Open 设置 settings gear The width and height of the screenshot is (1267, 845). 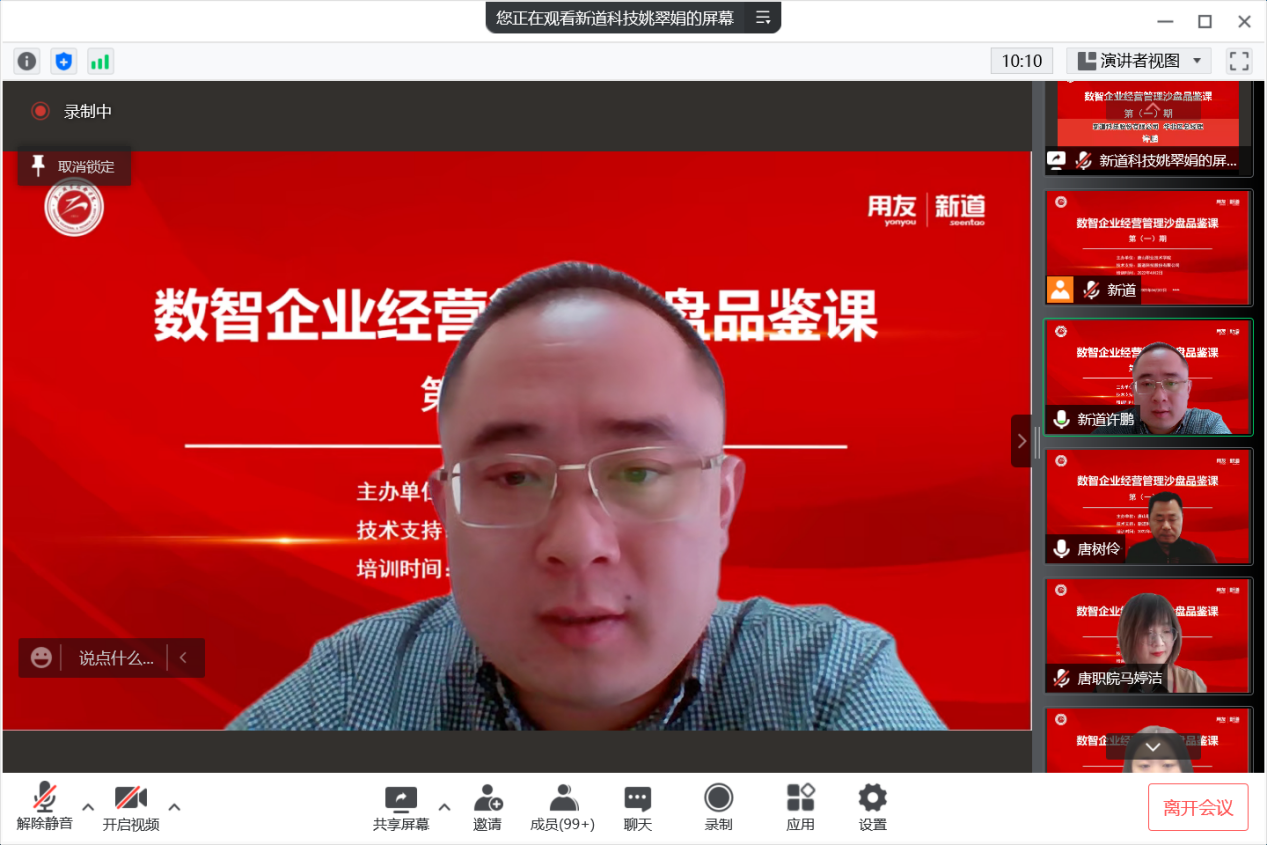point(873,808)
